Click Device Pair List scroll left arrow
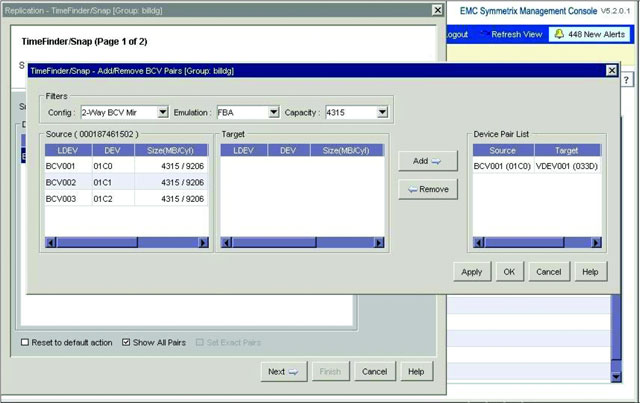 click(x=479, y=243)
